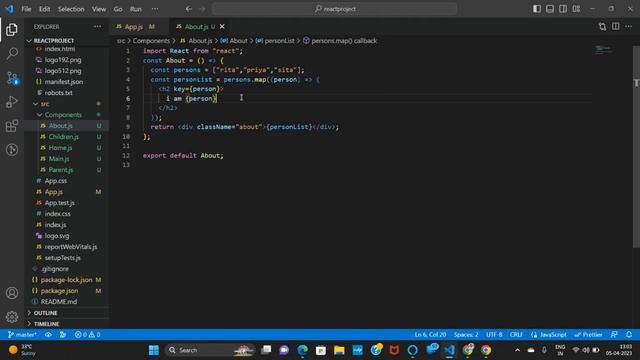The width and height of the screenshot is (640, 360).
Task: Open the Explorer view in activity bar
Action: [12, 29]
